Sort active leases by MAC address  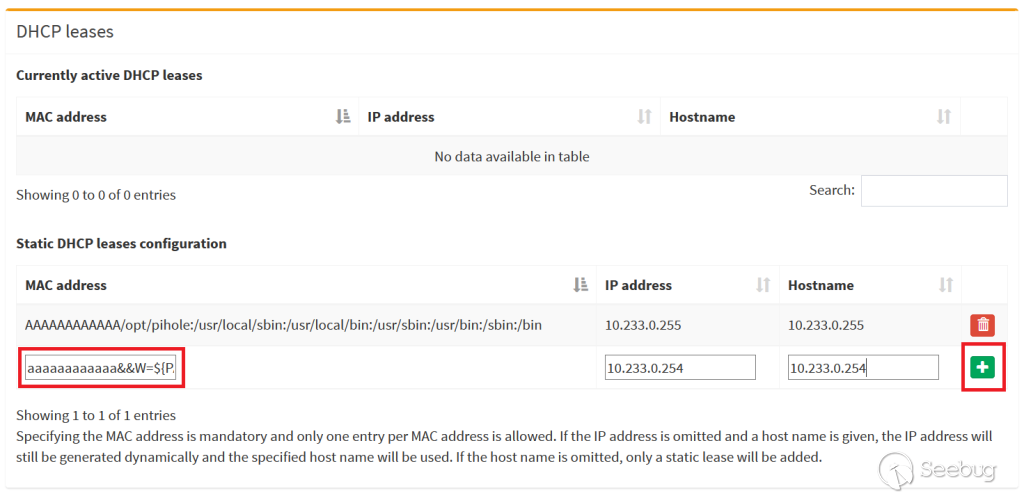coord(187,117)
